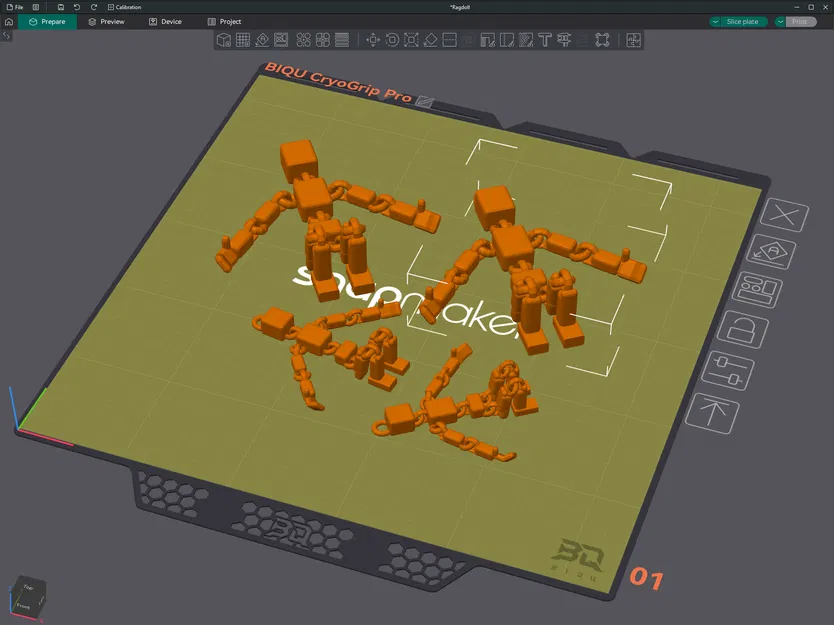Select the Seam painting tool
Viewport: 834px width, 625px height.
point(506,40)
